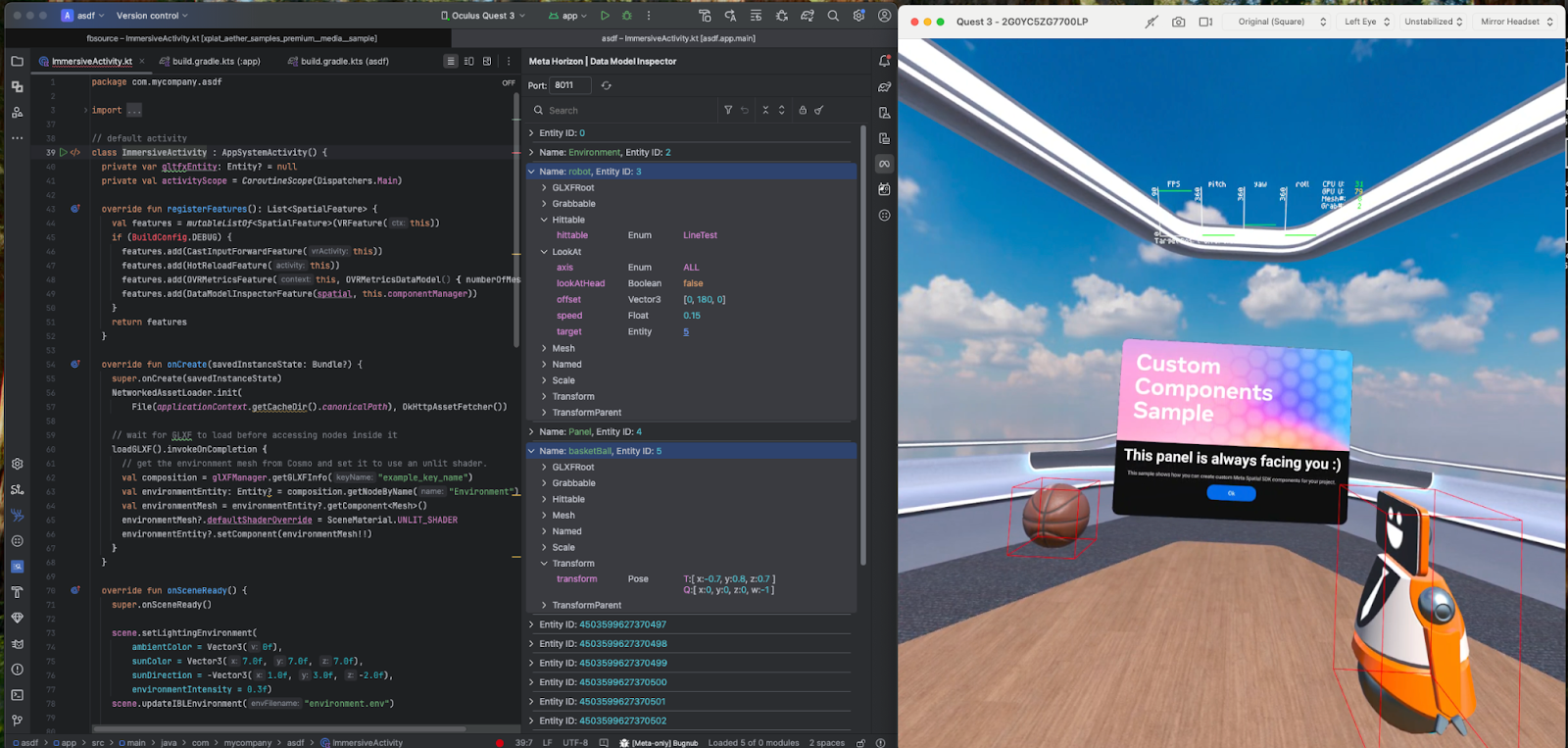The image size is (1568, 748).
Task: Click the inspector Search field
Action: click(627, 111)
